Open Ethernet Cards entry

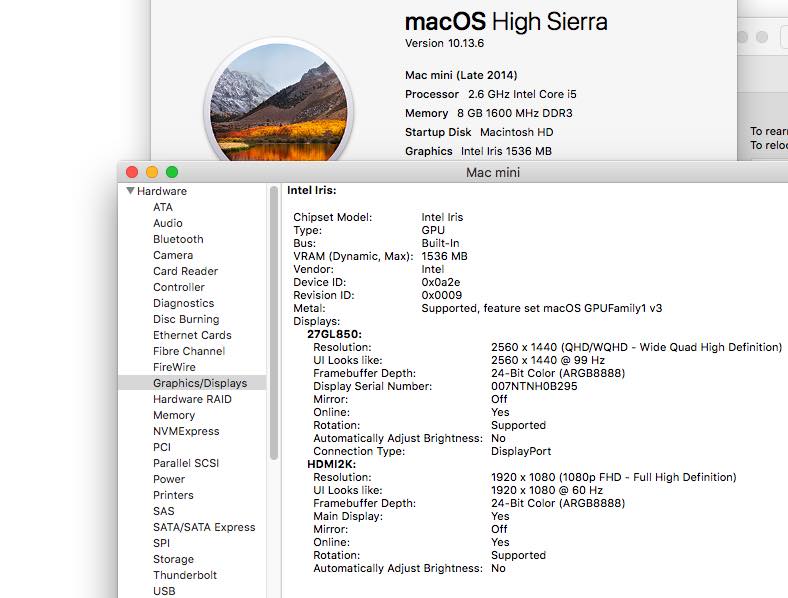click(192, 335)
